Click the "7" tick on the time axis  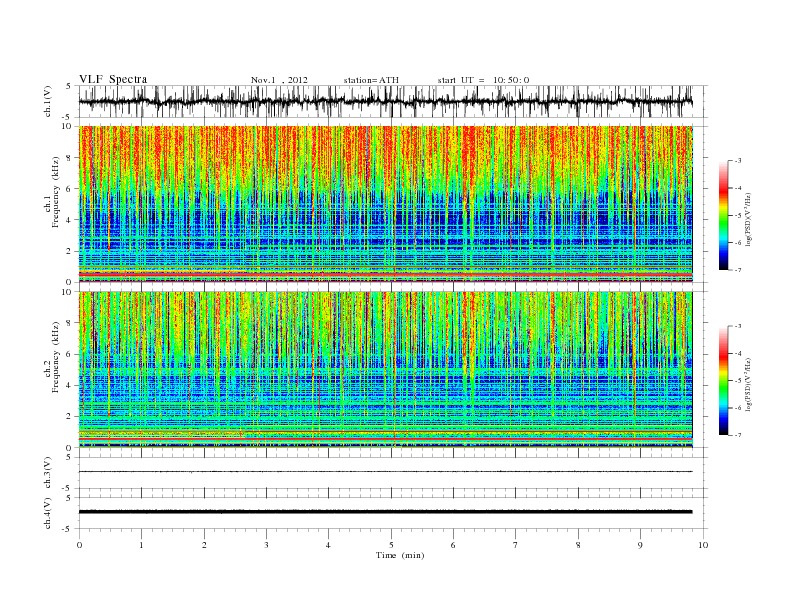tap(516, 545)
